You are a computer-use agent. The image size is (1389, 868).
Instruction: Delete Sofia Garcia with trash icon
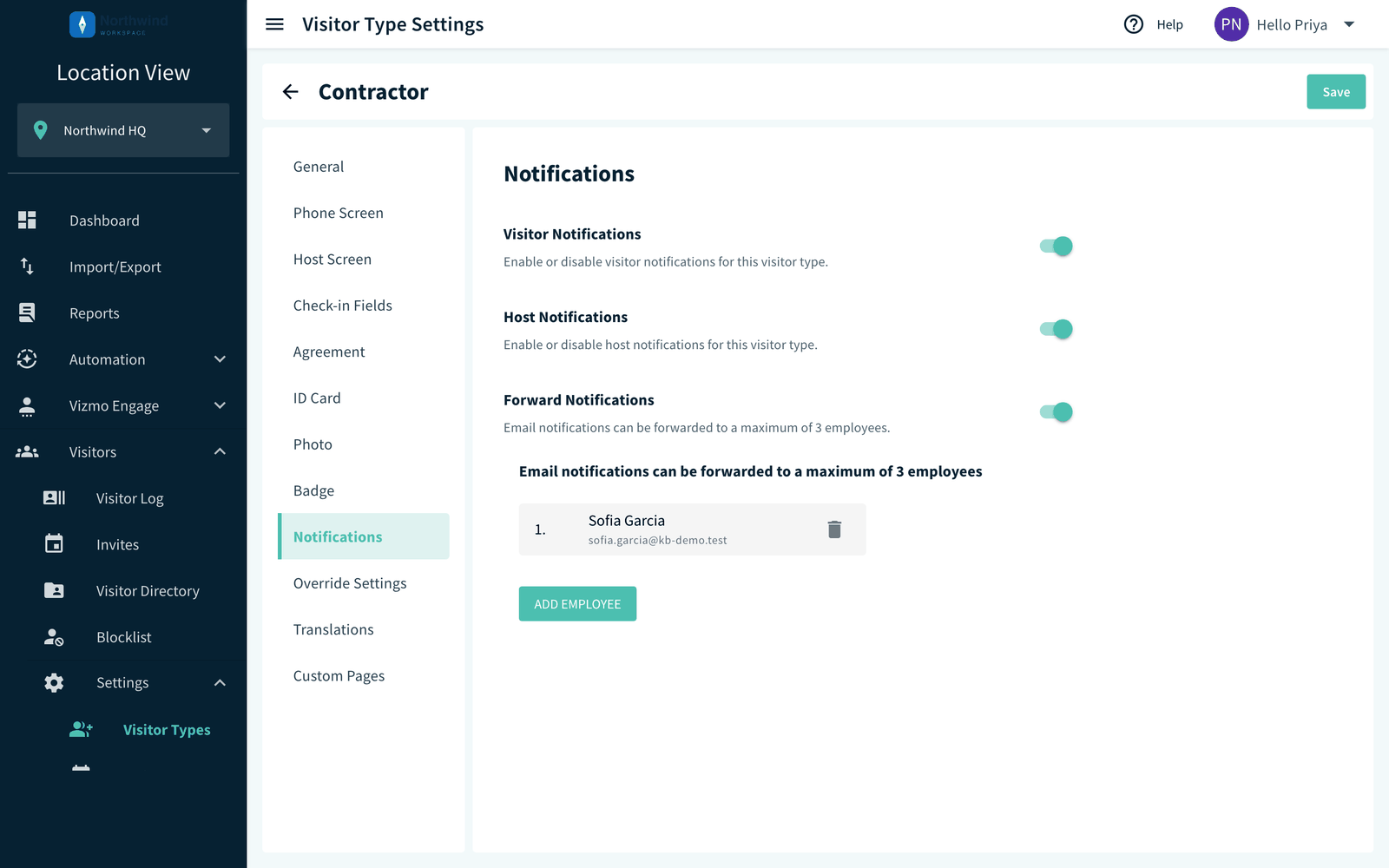pos(834,529)
